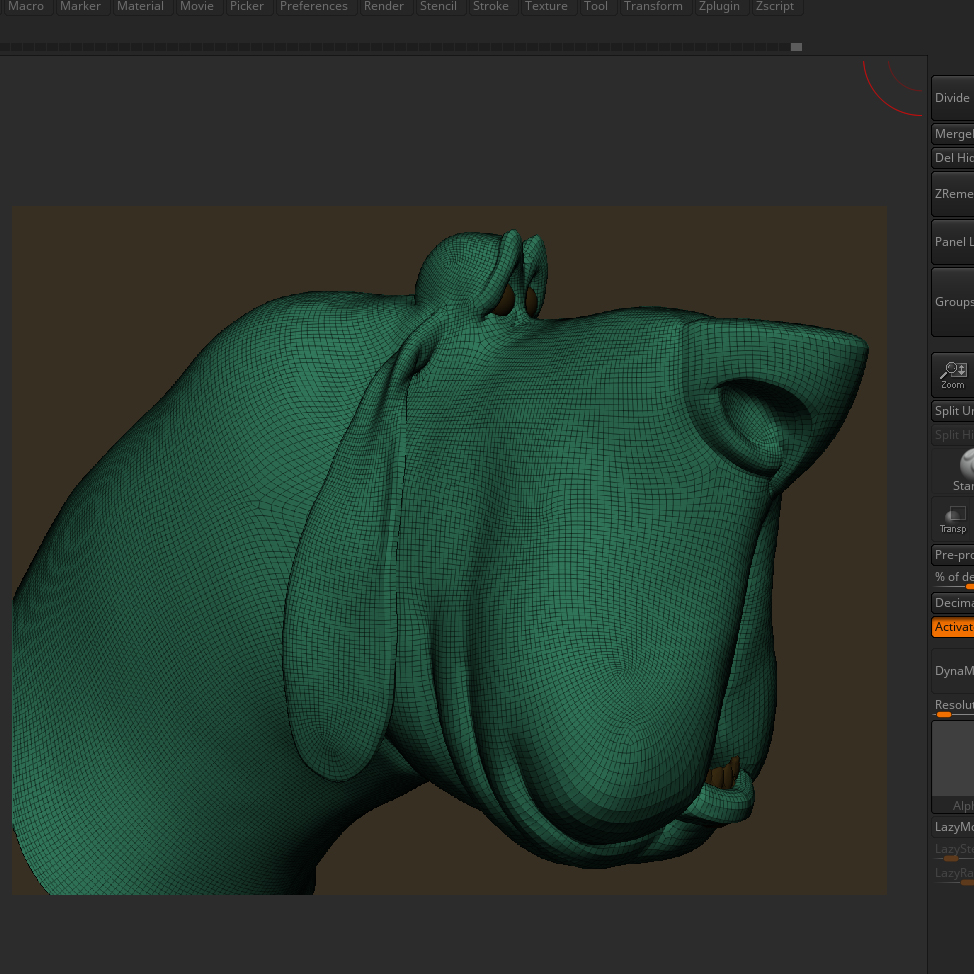974x974 pixels.
Task: Open the Render menu
Action: (384, 6)
